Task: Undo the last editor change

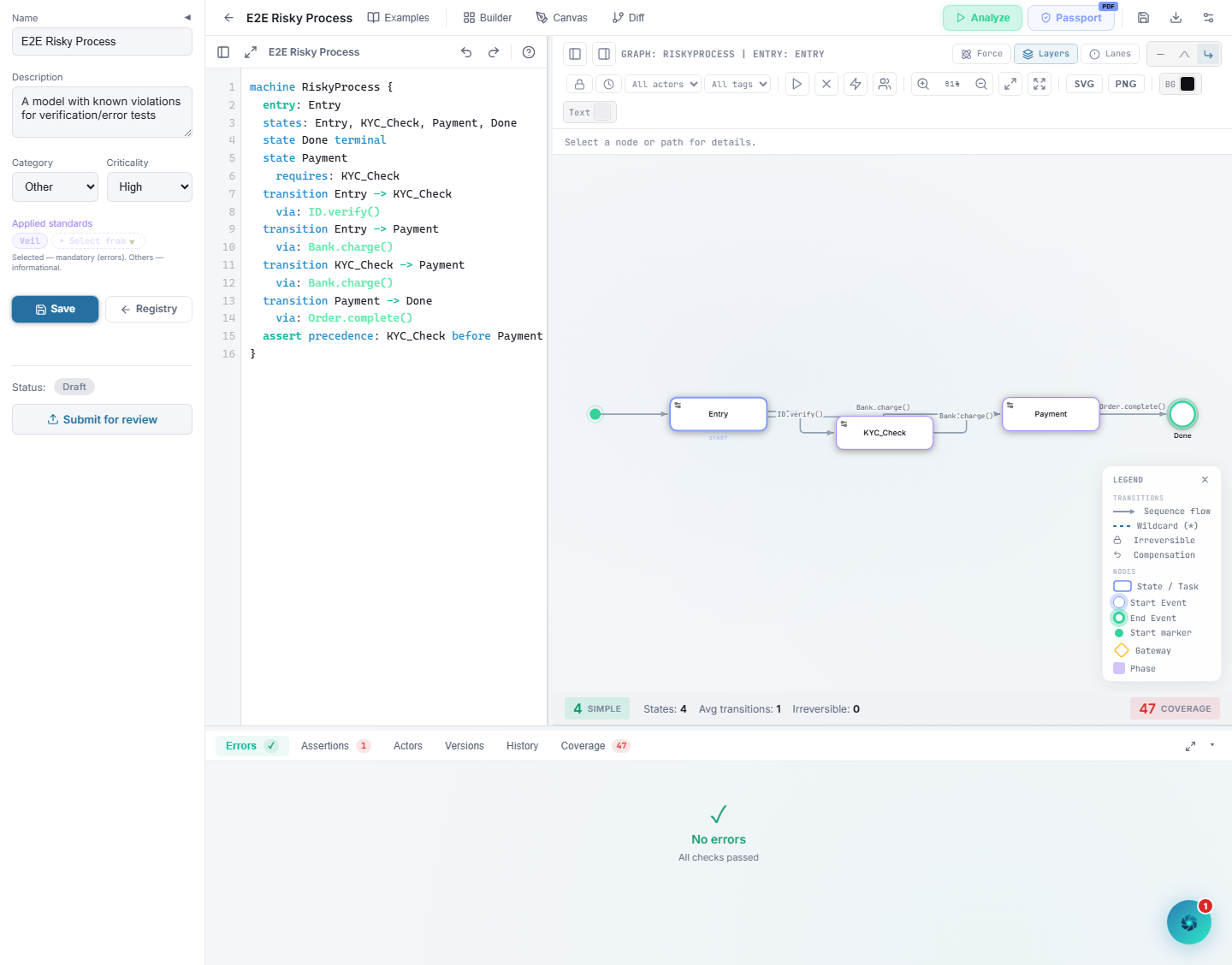Action: 466,52
